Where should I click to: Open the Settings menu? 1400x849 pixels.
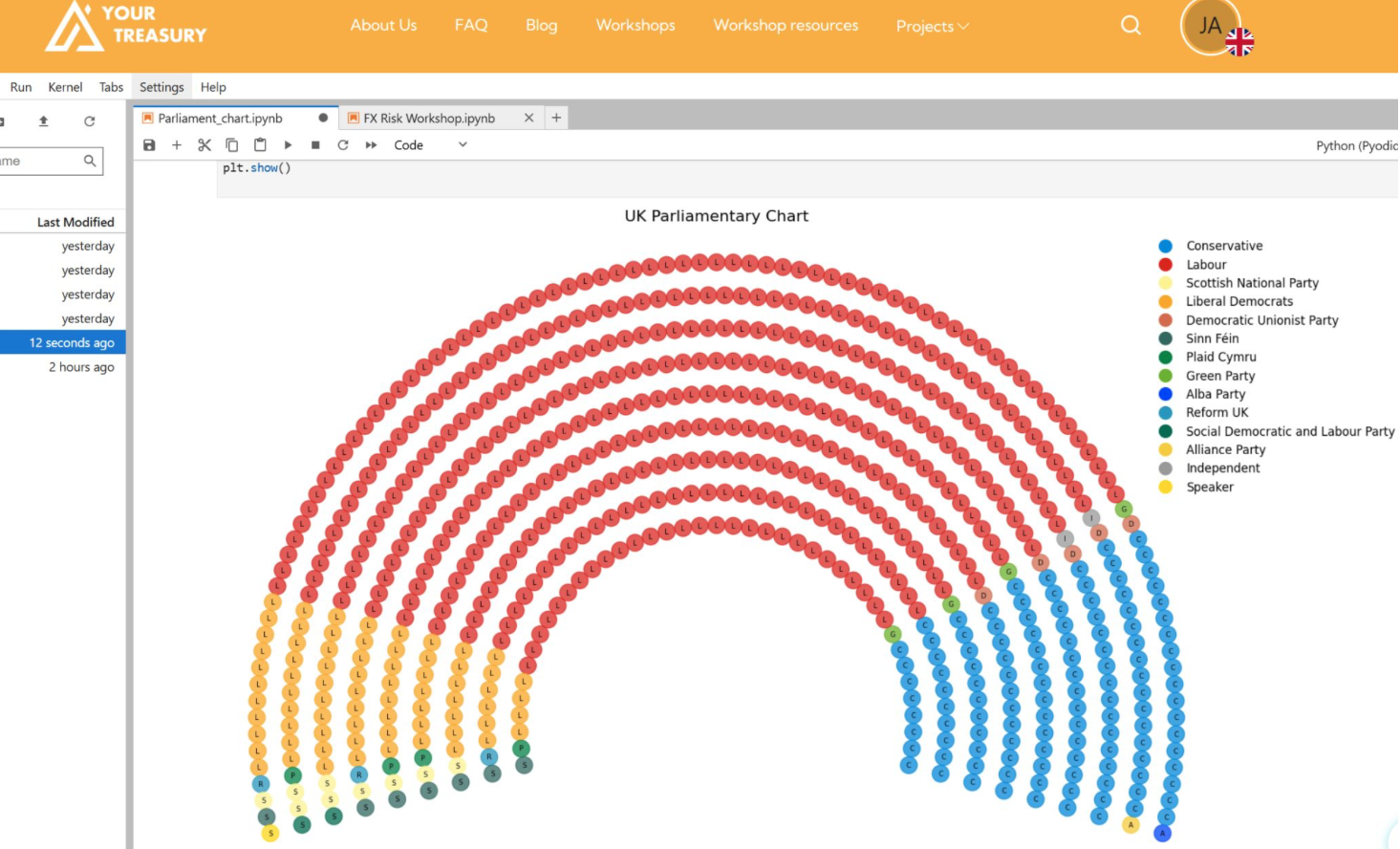[x=161, y=86]
